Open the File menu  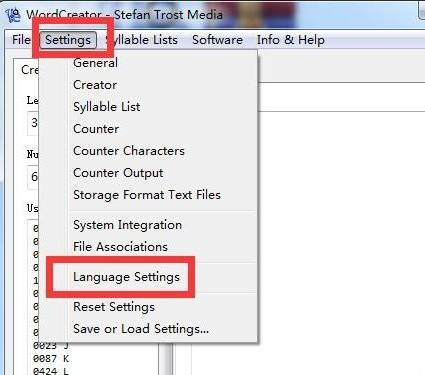click(x=21, y=40)
